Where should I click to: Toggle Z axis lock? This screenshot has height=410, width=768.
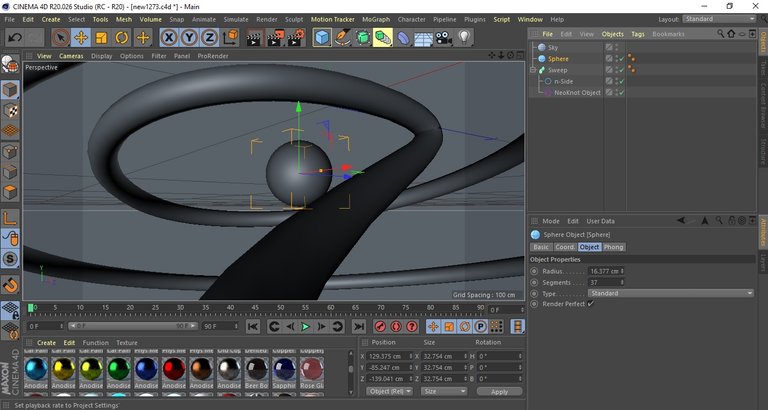pos(209,38)
